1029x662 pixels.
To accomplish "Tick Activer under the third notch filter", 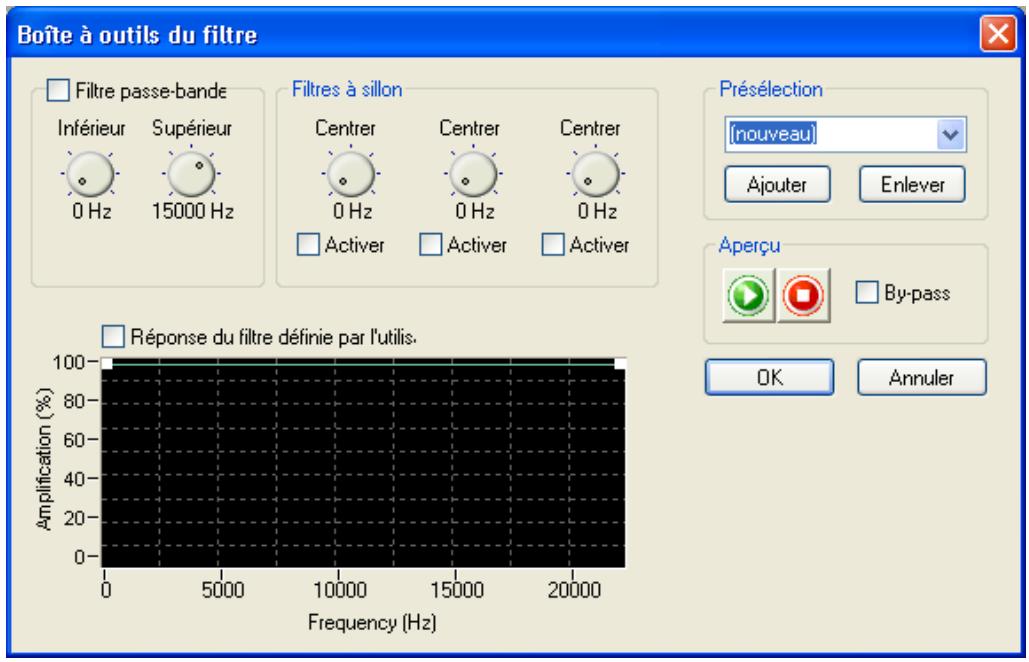I will point(553,245).
